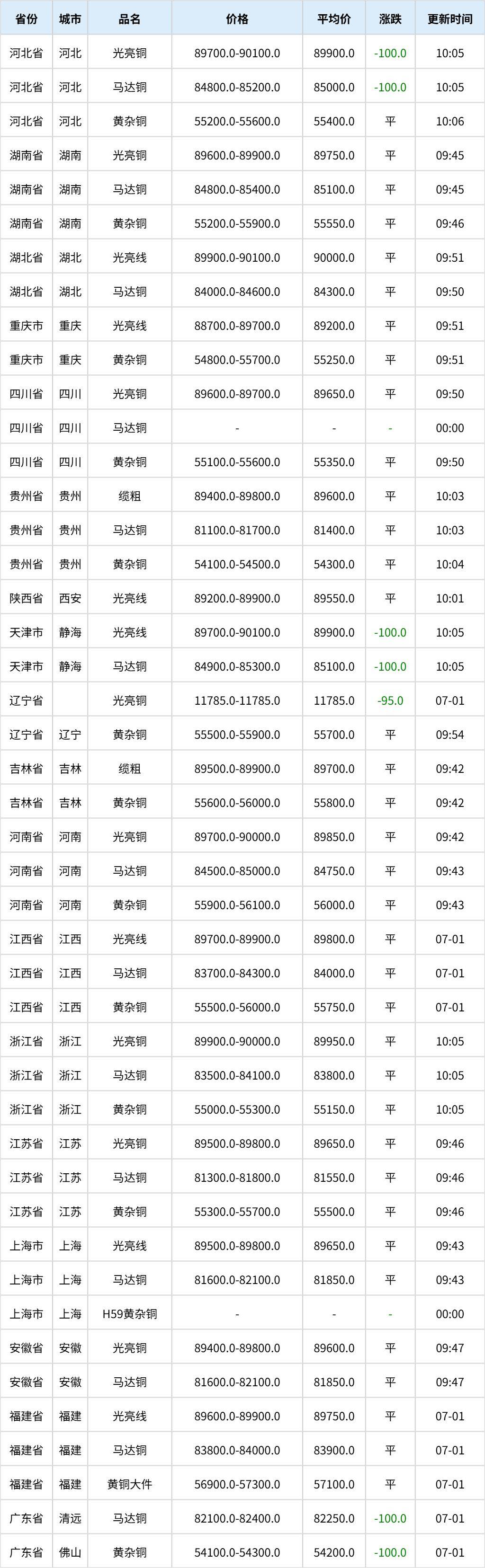Click price range 83800.0-84000.0

click(x=237, y=1451)
